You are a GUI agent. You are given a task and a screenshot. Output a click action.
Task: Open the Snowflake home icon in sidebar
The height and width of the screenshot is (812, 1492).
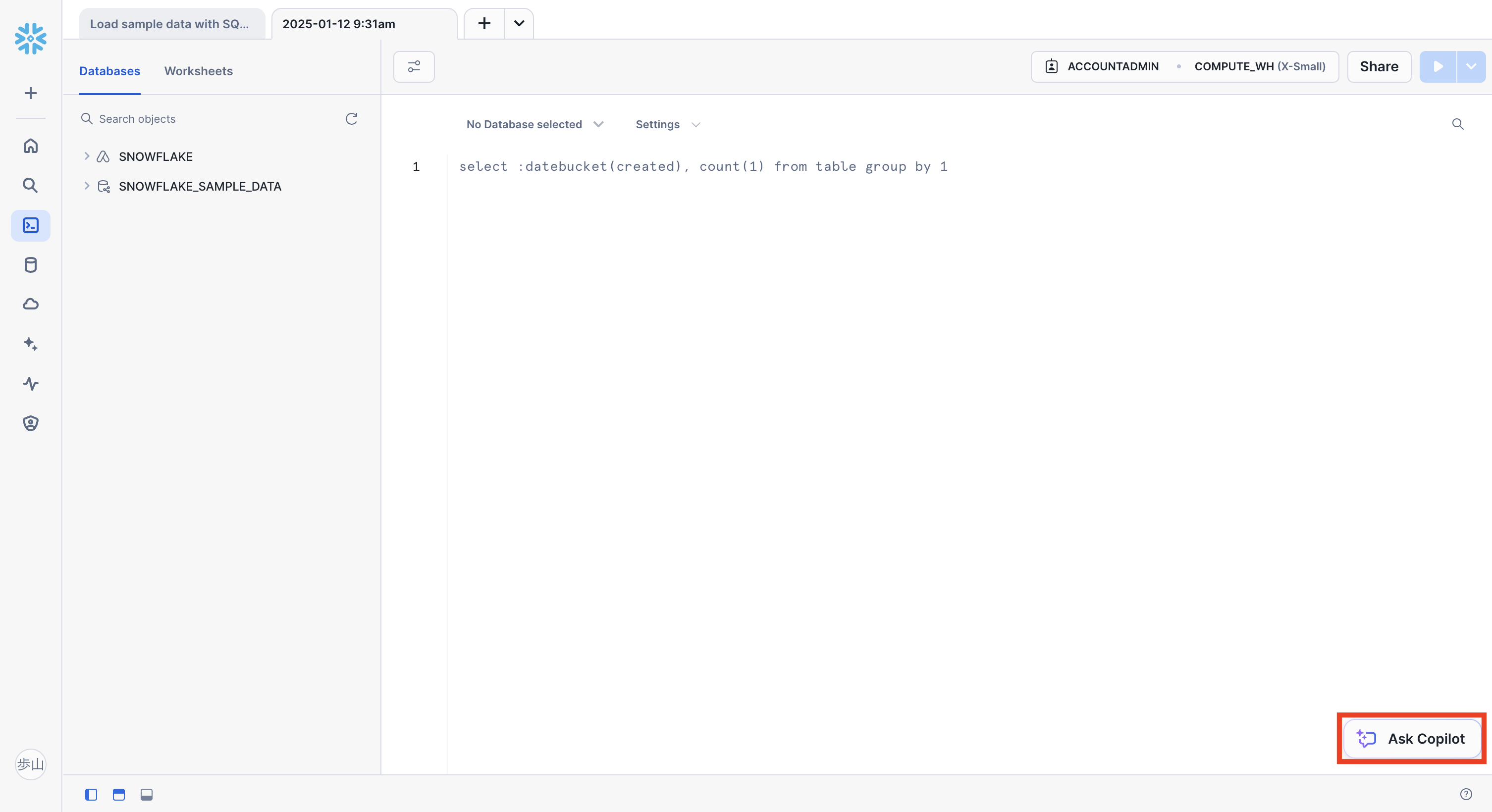click(x=30, y=145)
